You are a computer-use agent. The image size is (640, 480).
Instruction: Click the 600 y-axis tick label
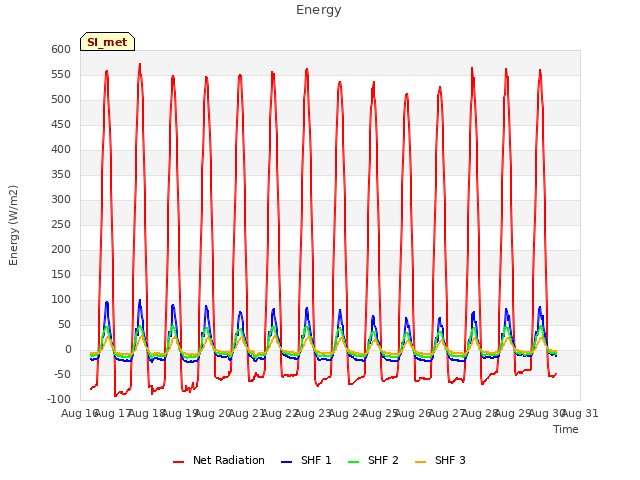click(61, 49)
